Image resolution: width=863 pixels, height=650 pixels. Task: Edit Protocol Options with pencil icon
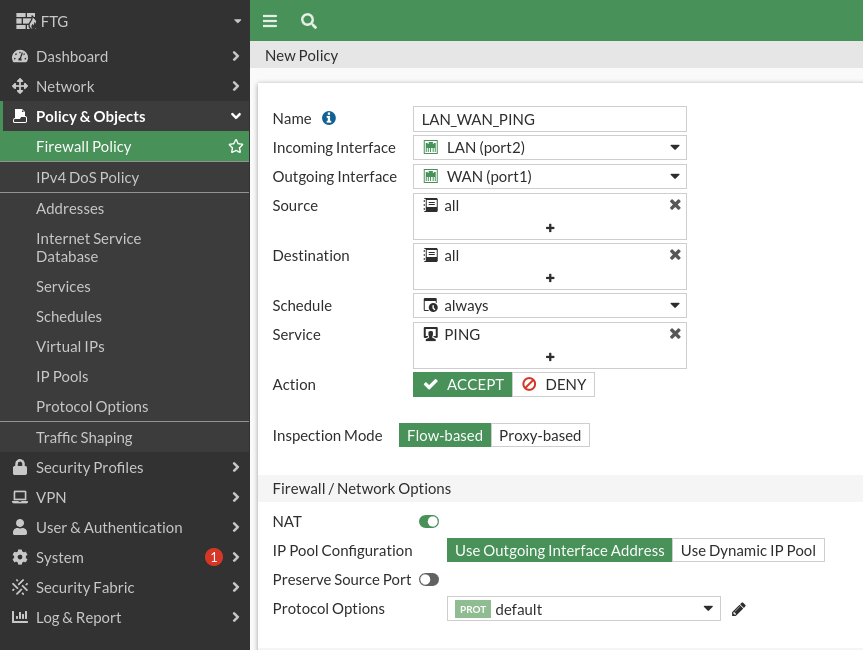click(739, 609)
